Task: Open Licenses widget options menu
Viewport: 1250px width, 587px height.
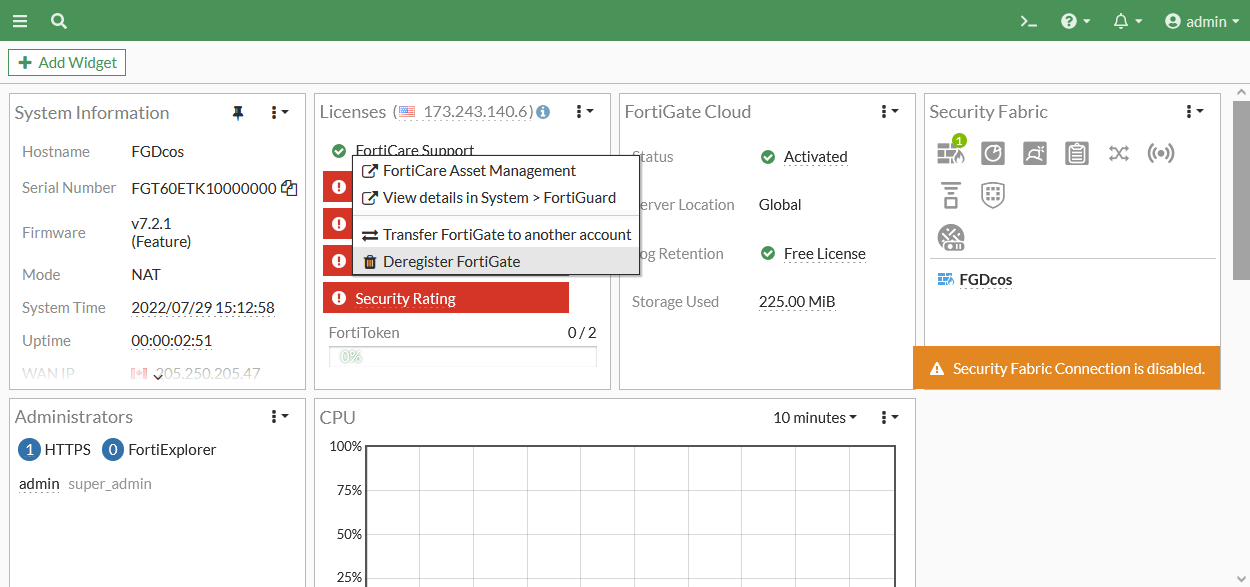Action: (584, 111)
